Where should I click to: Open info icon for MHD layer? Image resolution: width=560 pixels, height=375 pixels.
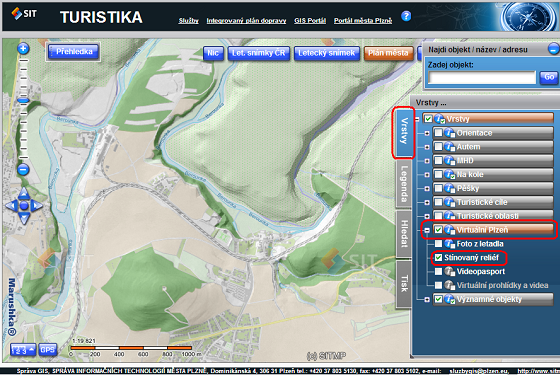click(x=450, y=161)
